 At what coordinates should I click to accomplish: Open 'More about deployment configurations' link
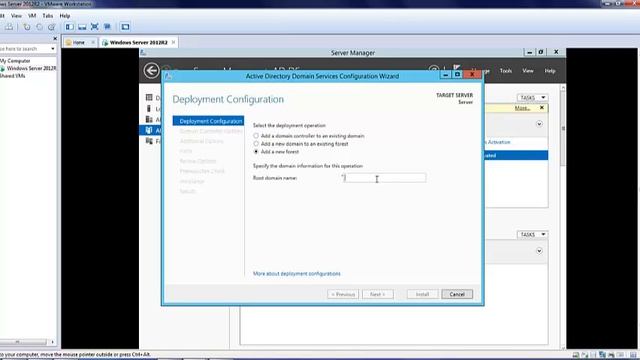[296, 273]
